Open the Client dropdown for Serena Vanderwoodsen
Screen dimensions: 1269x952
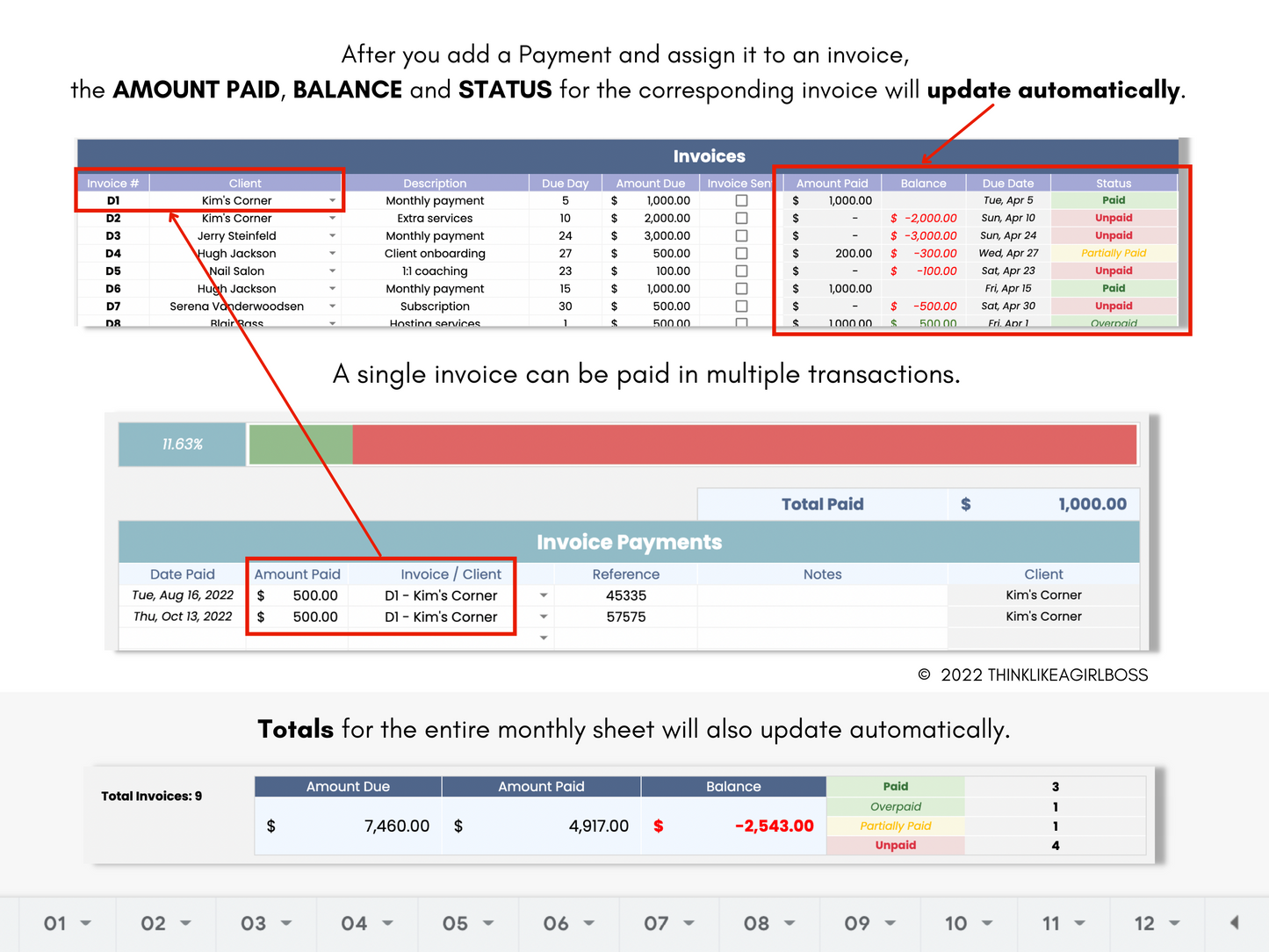click(332, 306)
